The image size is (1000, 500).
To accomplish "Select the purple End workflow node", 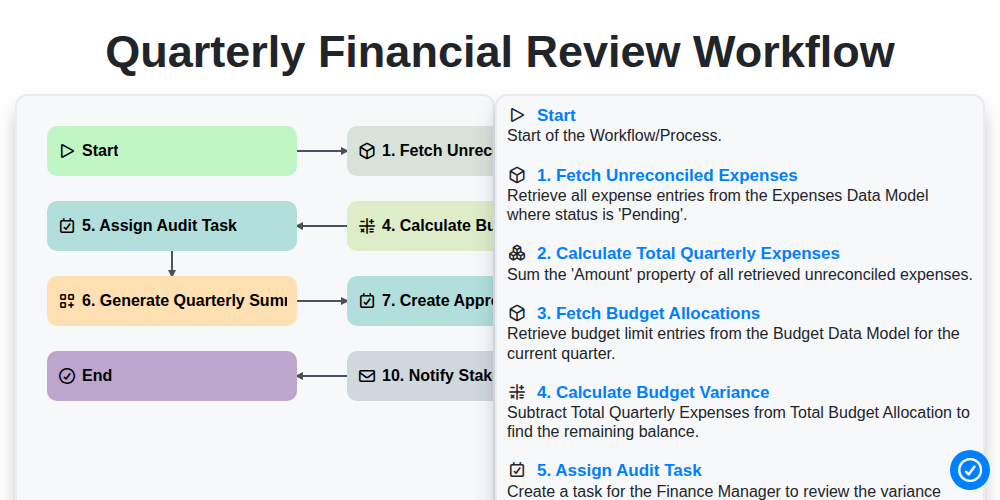I will (172, 376).
